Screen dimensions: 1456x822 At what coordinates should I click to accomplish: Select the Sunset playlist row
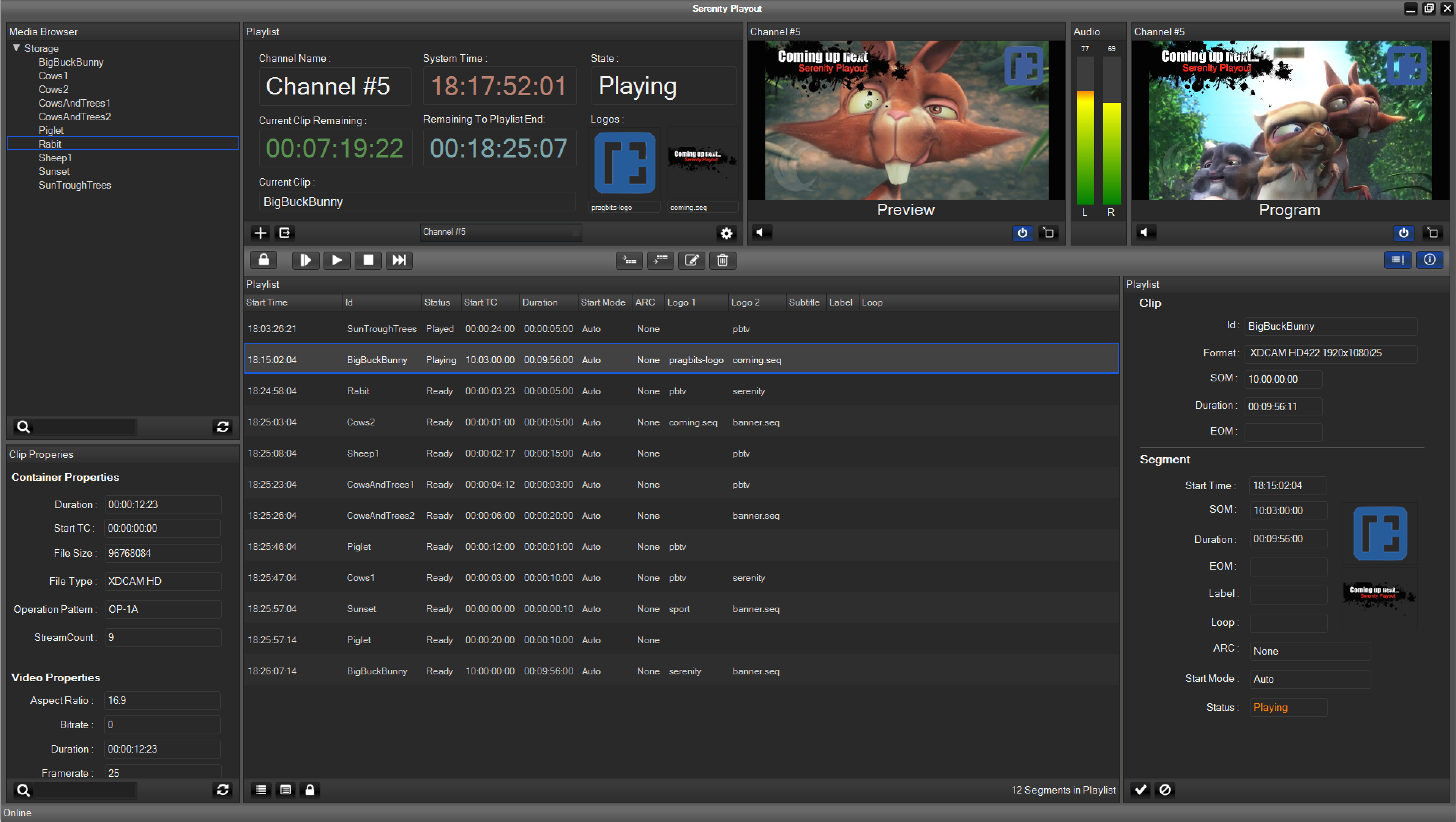[x=681, y=608]
